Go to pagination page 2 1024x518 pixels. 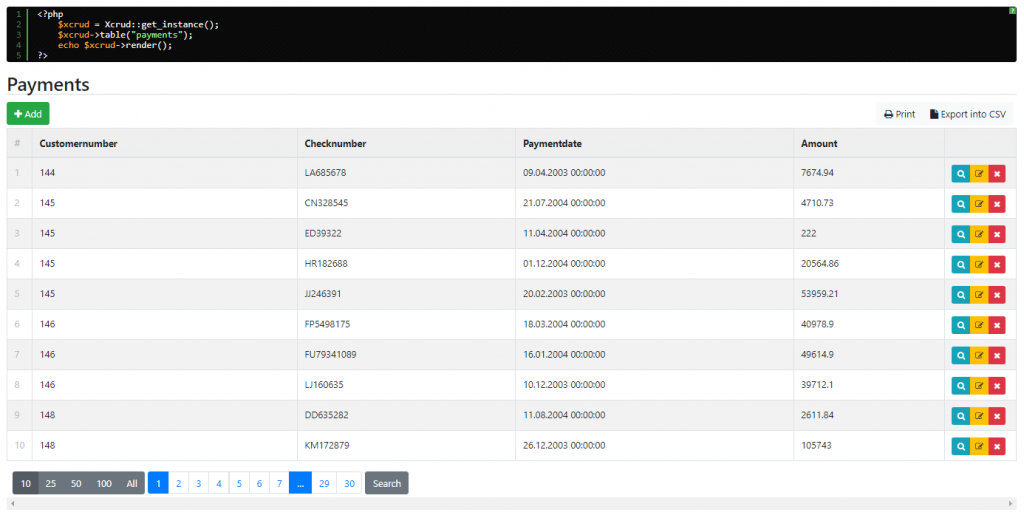click(178, 483)
